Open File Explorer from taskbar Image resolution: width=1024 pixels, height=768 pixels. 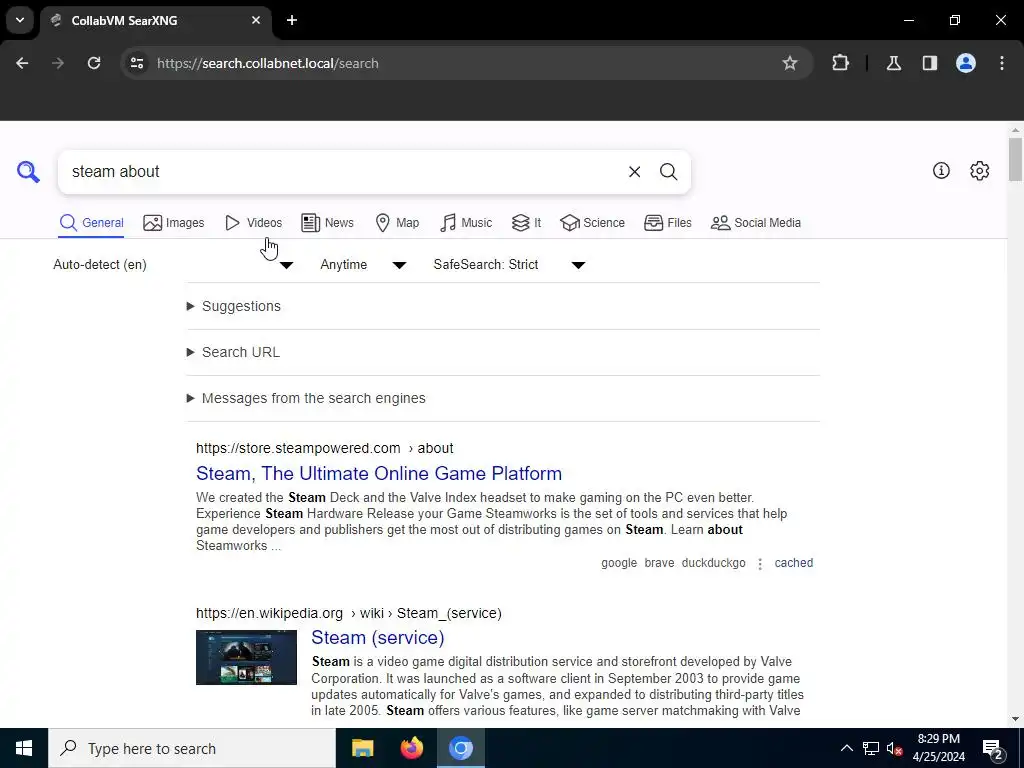362,748
